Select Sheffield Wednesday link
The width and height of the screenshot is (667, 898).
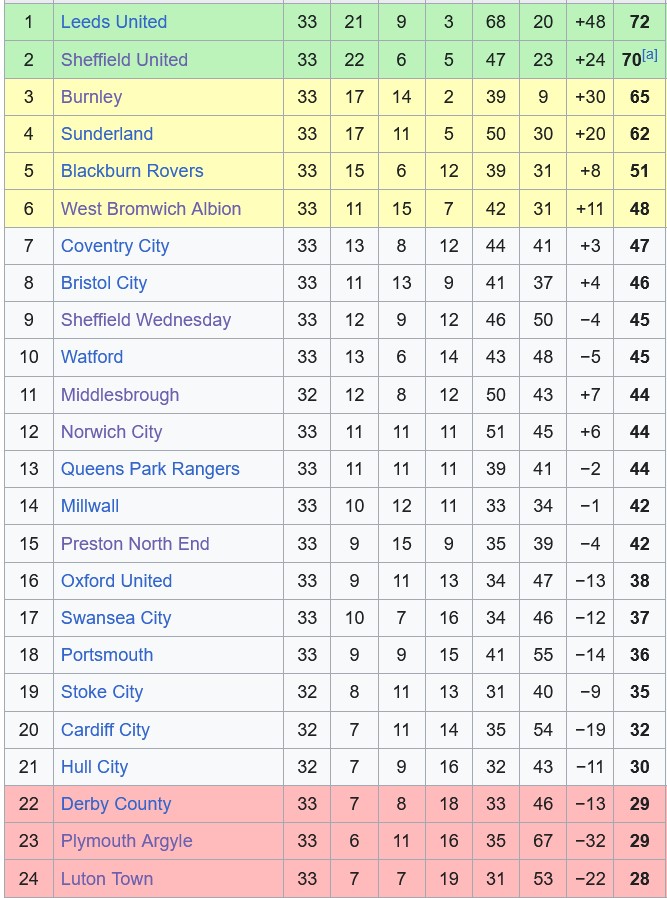(146, 320)
